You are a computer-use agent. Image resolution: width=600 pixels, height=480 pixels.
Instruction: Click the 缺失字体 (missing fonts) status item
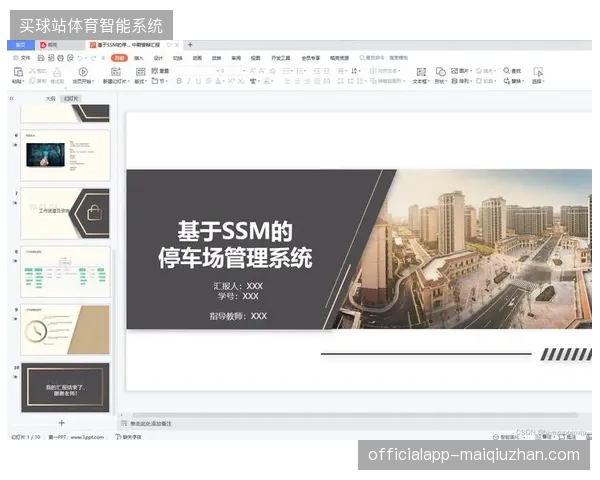click(129, 437)
